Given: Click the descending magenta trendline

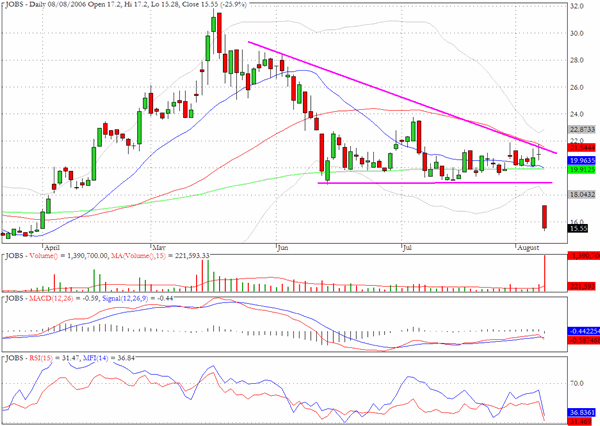Looking at the screenshot, I should coord(402,98).
